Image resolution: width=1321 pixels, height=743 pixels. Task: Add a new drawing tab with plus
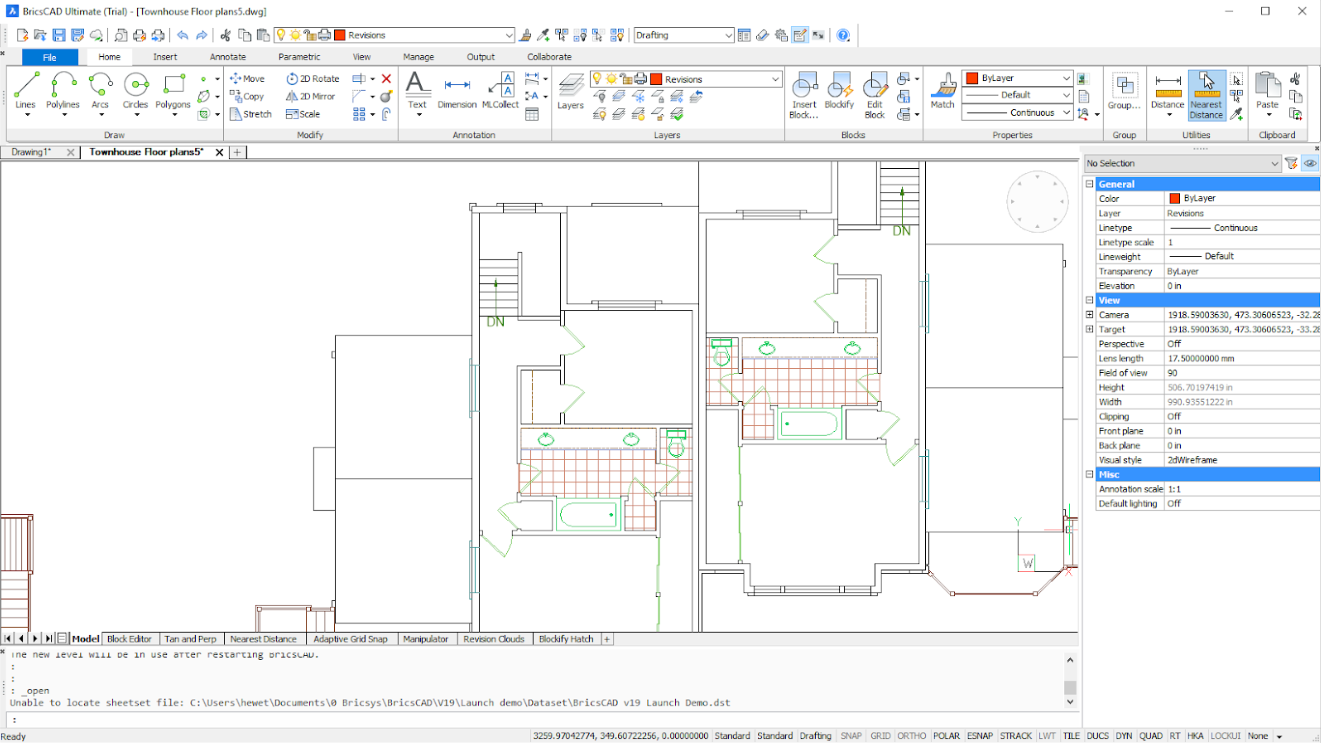[237, 152]
